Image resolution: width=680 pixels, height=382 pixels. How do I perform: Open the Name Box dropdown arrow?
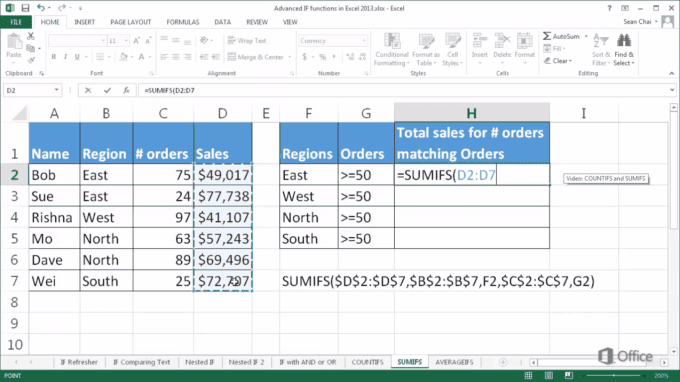[x=56, y=90]
